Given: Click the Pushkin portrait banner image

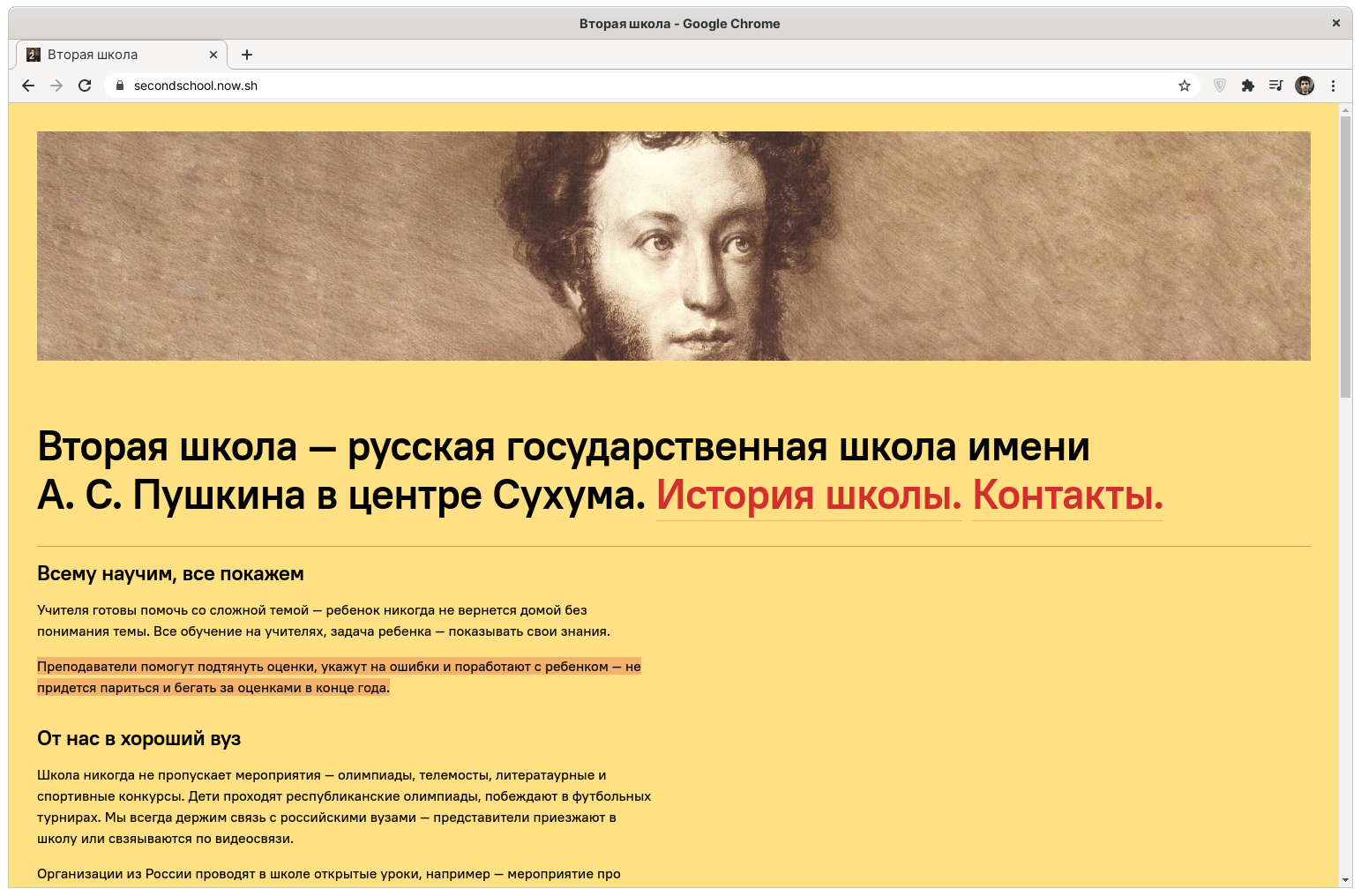Looking at the screenshot, I should tap(674, 246).
